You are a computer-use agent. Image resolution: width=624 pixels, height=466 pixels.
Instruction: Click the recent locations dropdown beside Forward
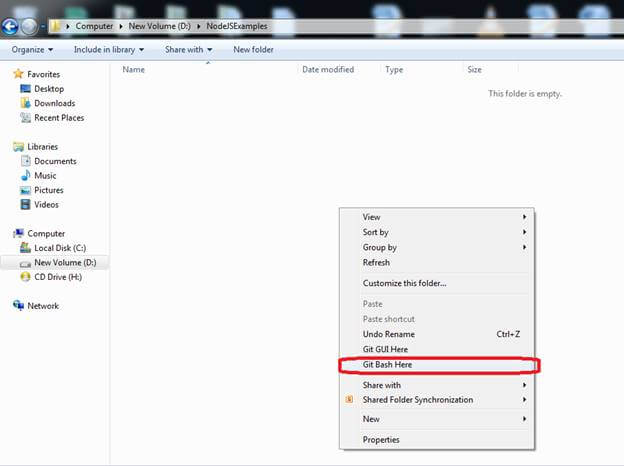tap(43, 27)
